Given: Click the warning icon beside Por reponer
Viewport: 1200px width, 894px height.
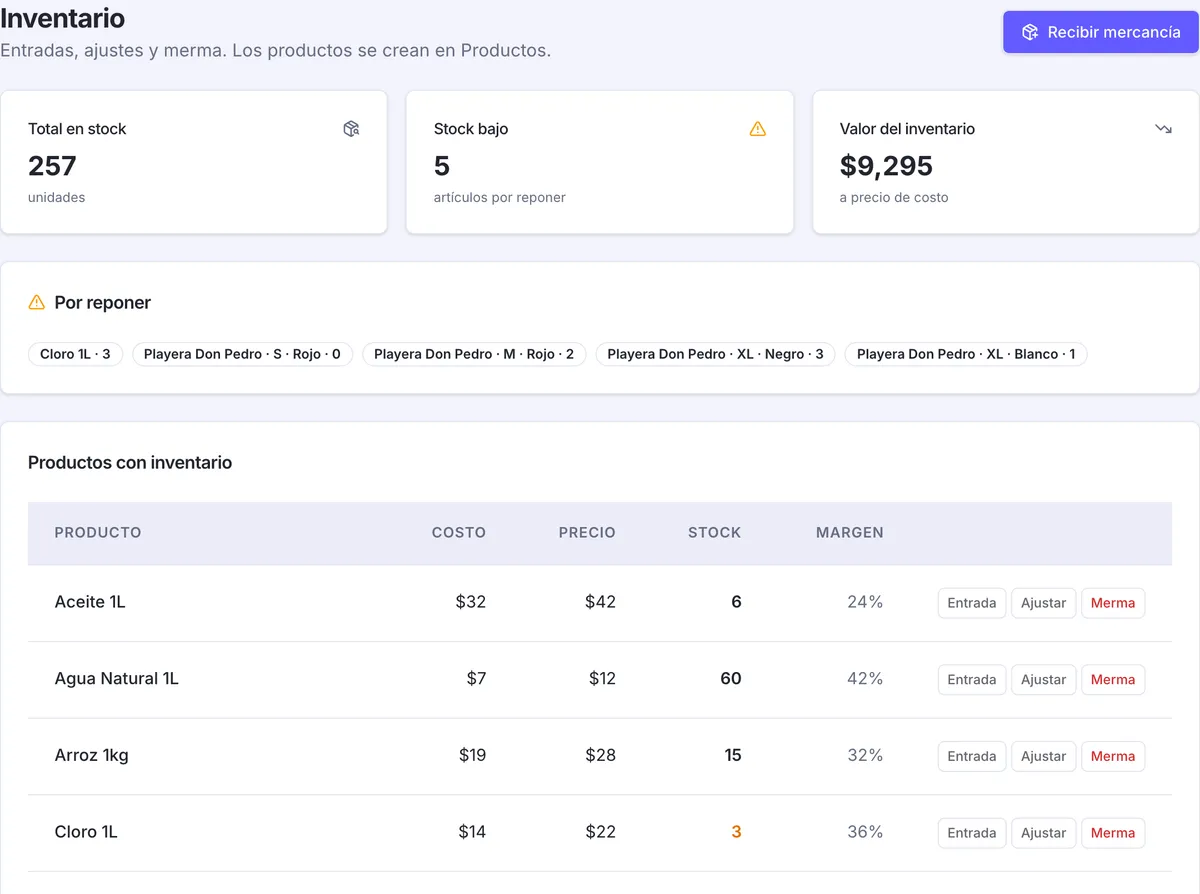Looking at the screenshot, I should [37, 302].
